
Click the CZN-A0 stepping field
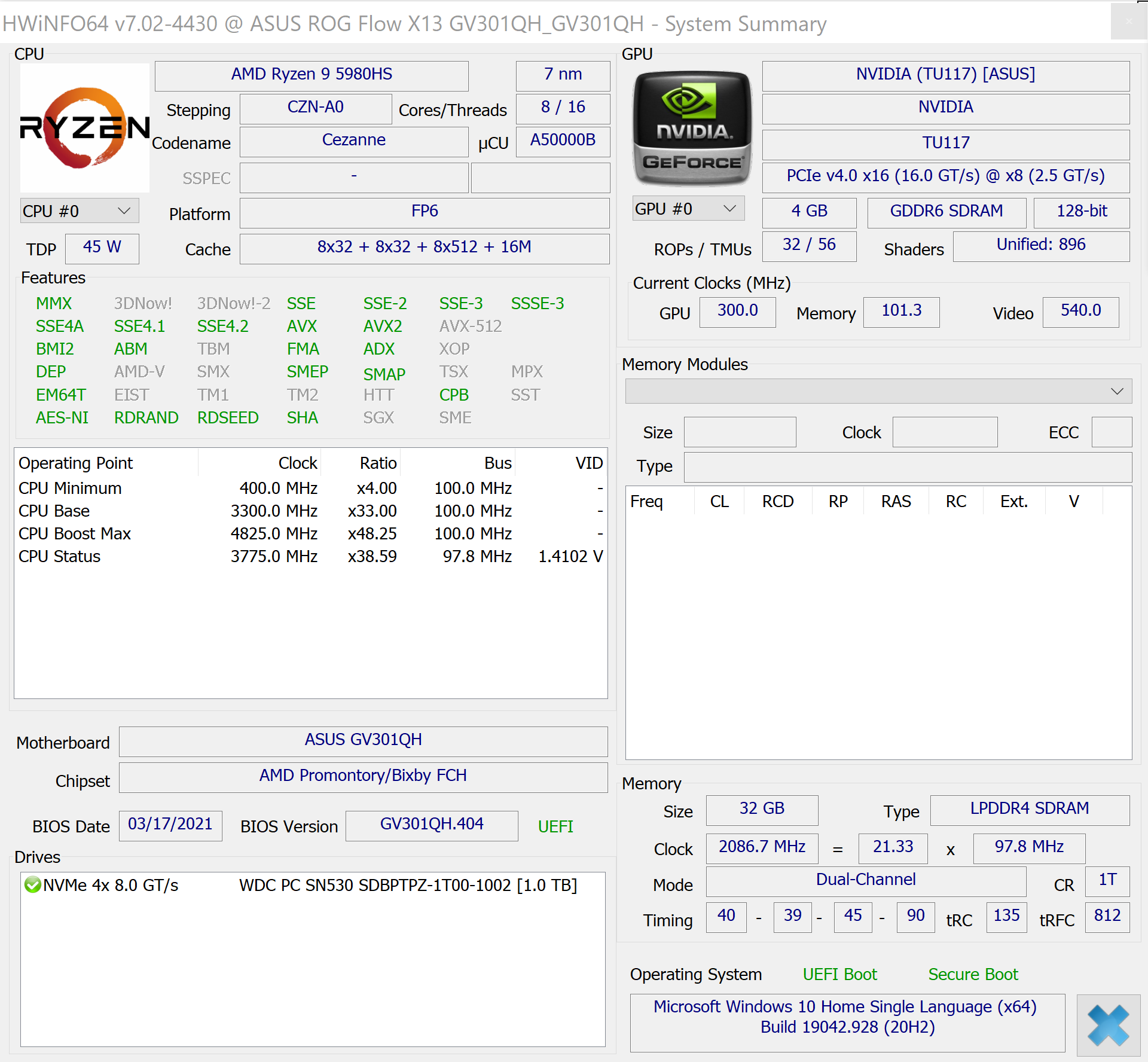click(x=316, y=109)
